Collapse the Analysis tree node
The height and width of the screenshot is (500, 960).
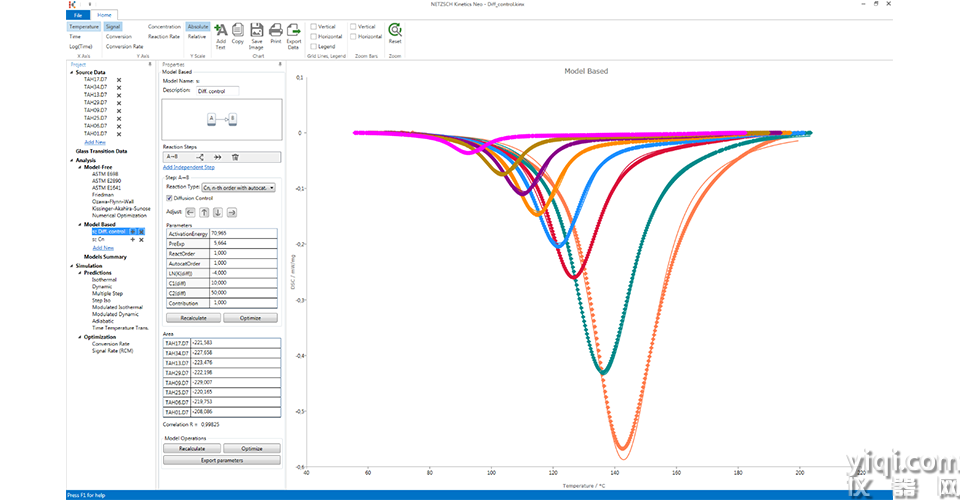tap(72, 160)
